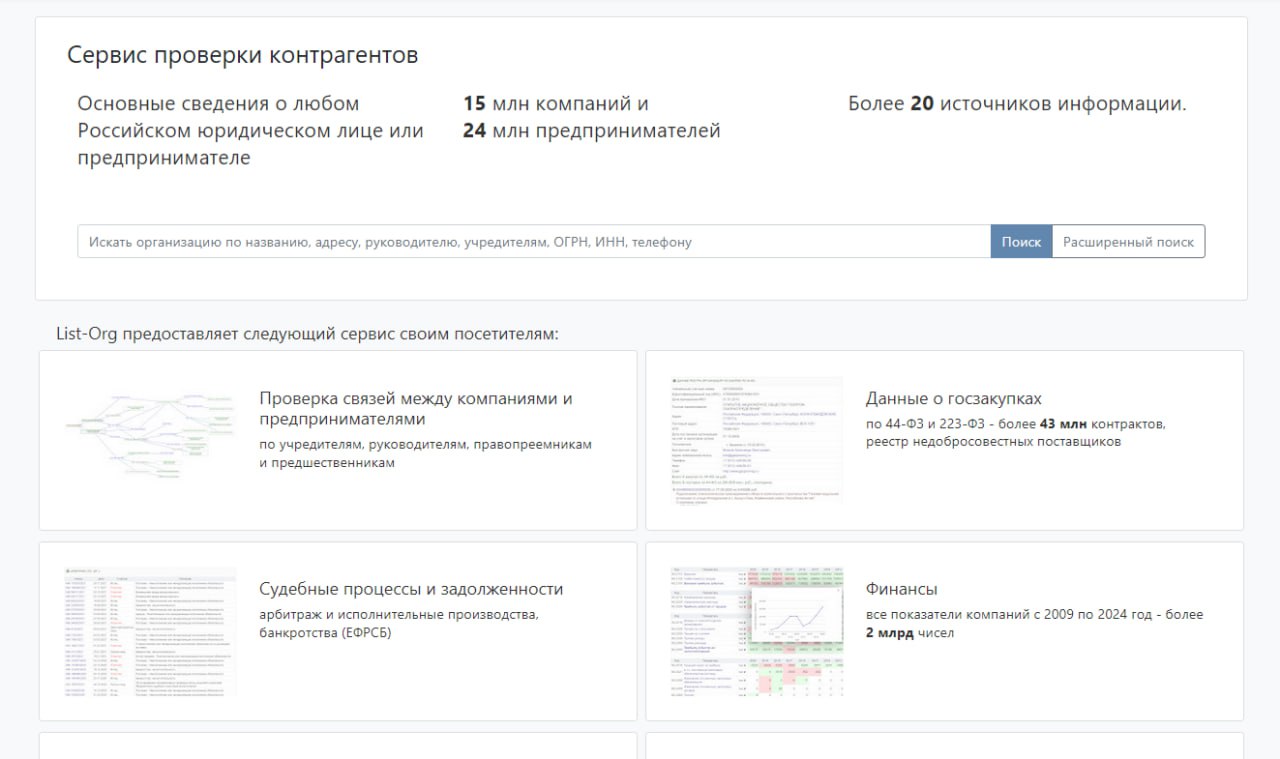Viewport: 1280px width, 759px height.
Task: Click the company connections graph thumbnail
Action: tap(150, 438)
